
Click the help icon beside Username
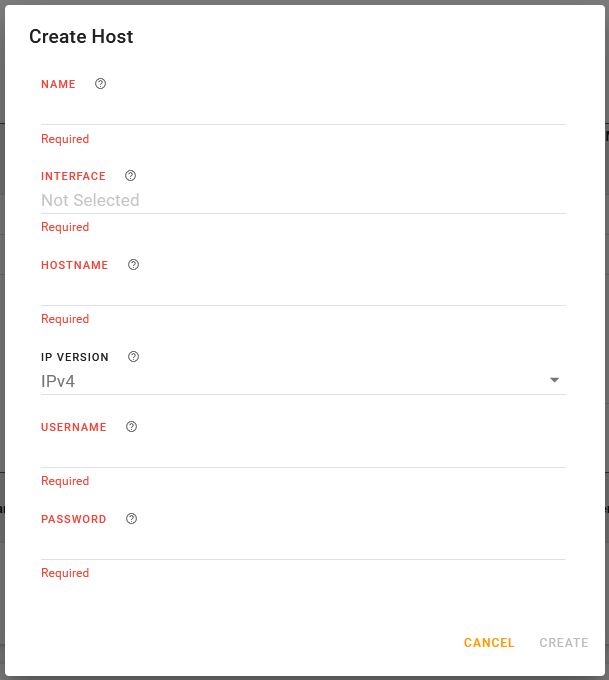(x=131, y=427)
